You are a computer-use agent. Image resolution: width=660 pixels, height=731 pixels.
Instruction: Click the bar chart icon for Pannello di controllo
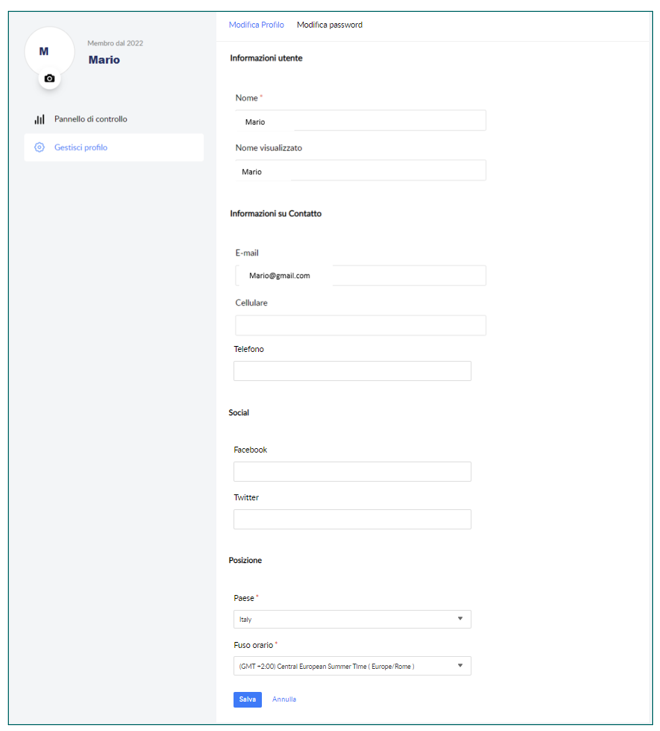point(40,119)
